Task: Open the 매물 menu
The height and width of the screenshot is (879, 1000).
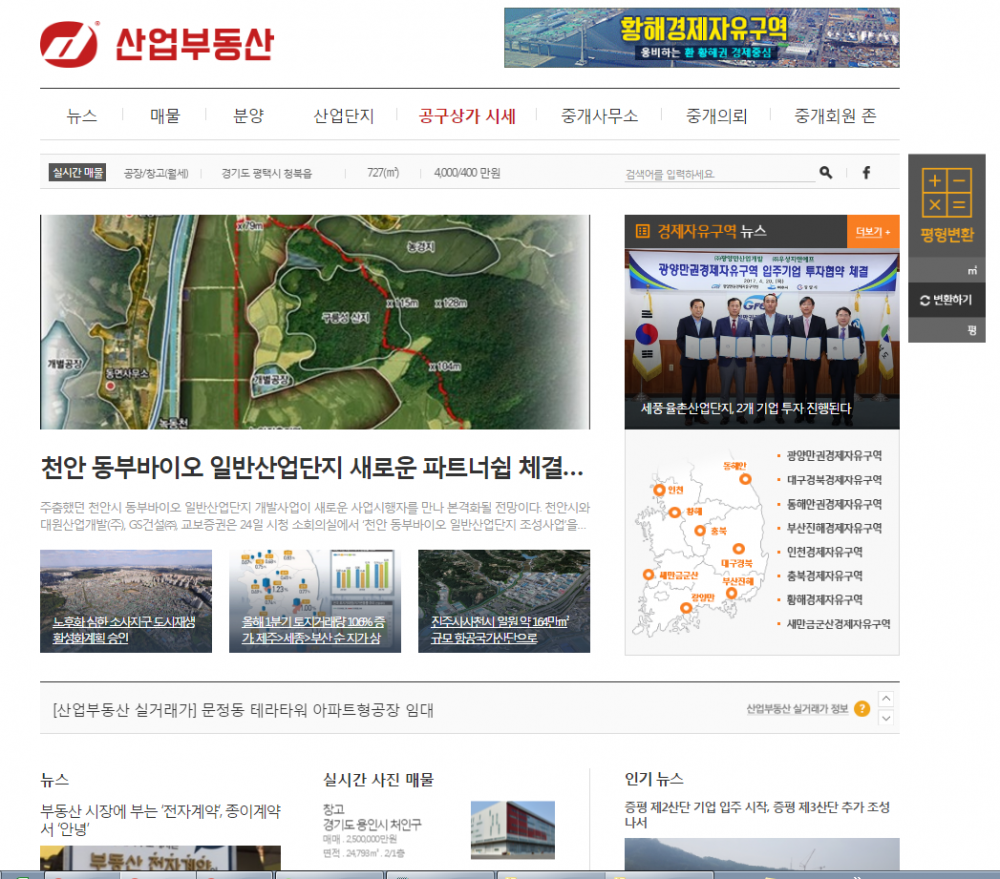Action: coord(164,115)
